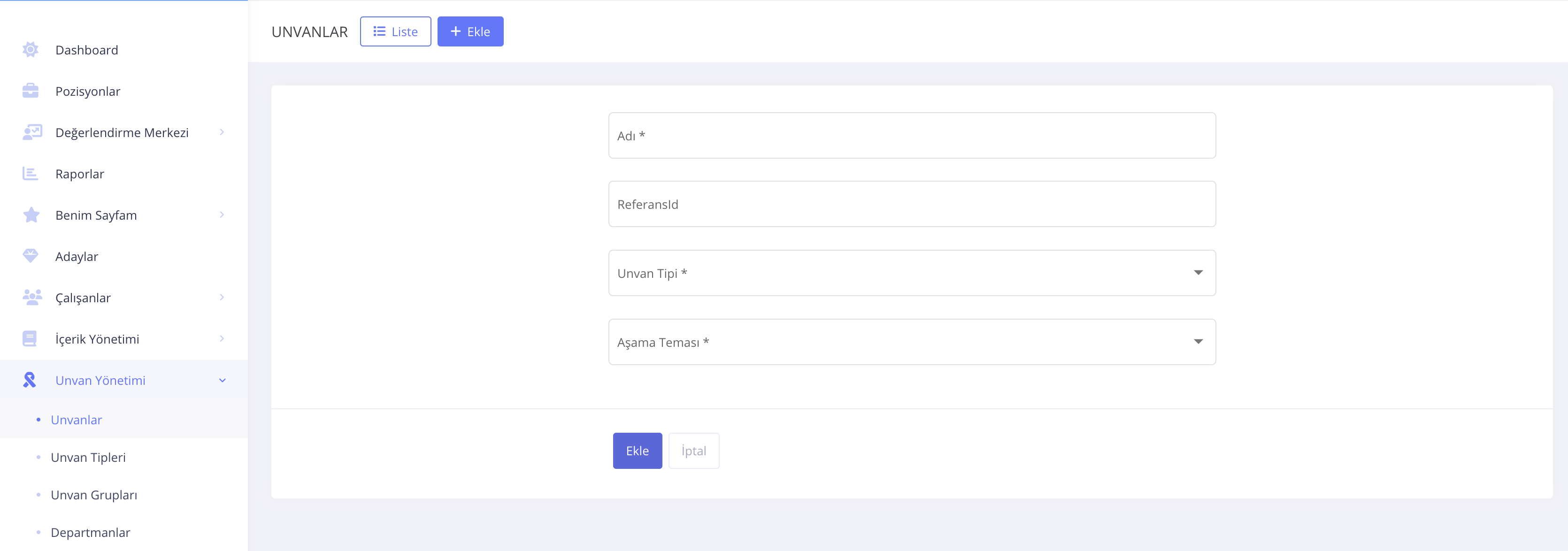Image resolution: width=1568 pixels, height=551 pixels.
Task: Click the Pozisyonlar briefcase icon
Action: (x=31, y=92)
